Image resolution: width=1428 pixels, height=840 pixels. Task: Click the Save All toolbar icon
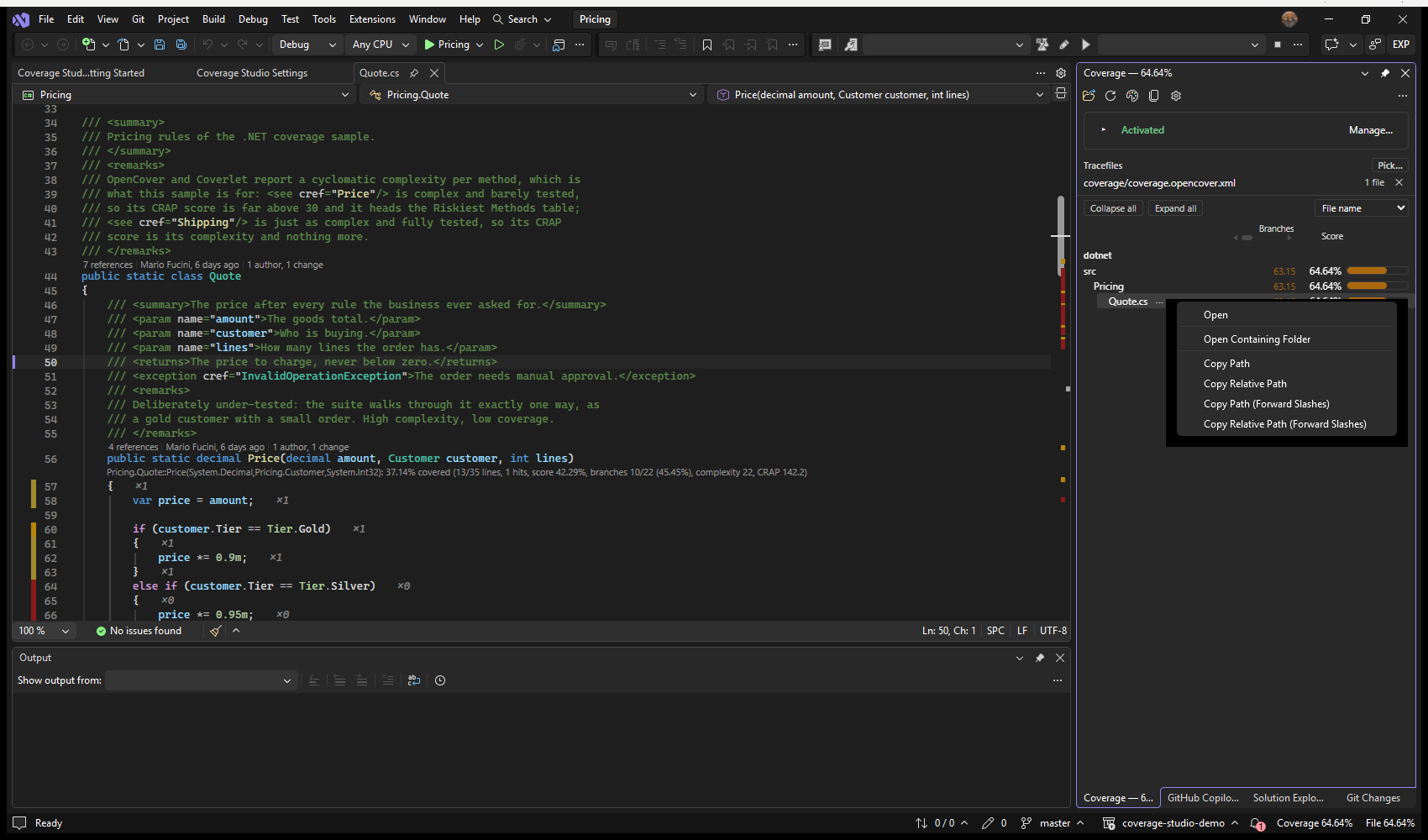pyautogui.click(x=181, y=45)
